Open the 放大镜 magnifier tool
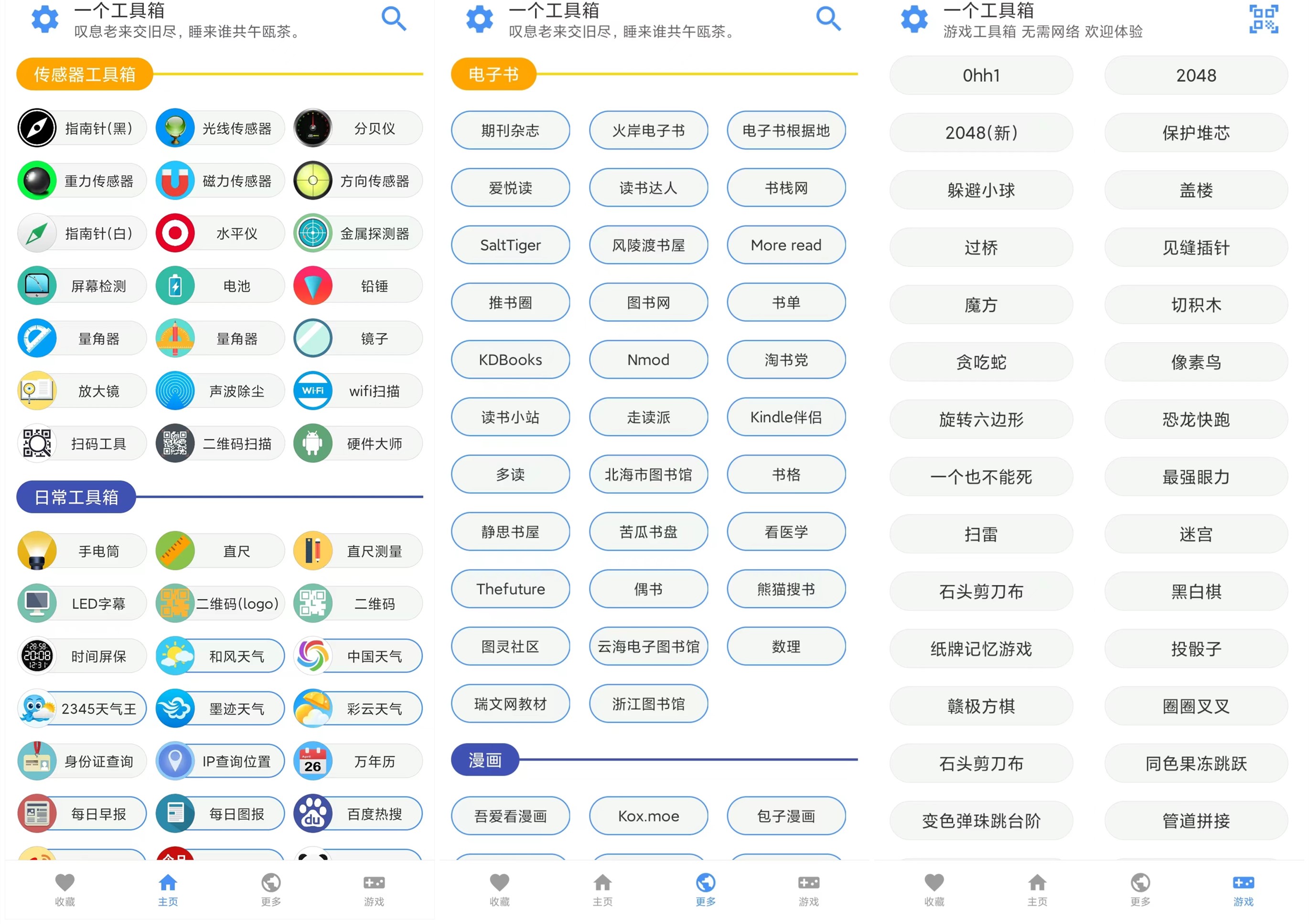This screenshot has width=1309, height=924. [82, 390]
